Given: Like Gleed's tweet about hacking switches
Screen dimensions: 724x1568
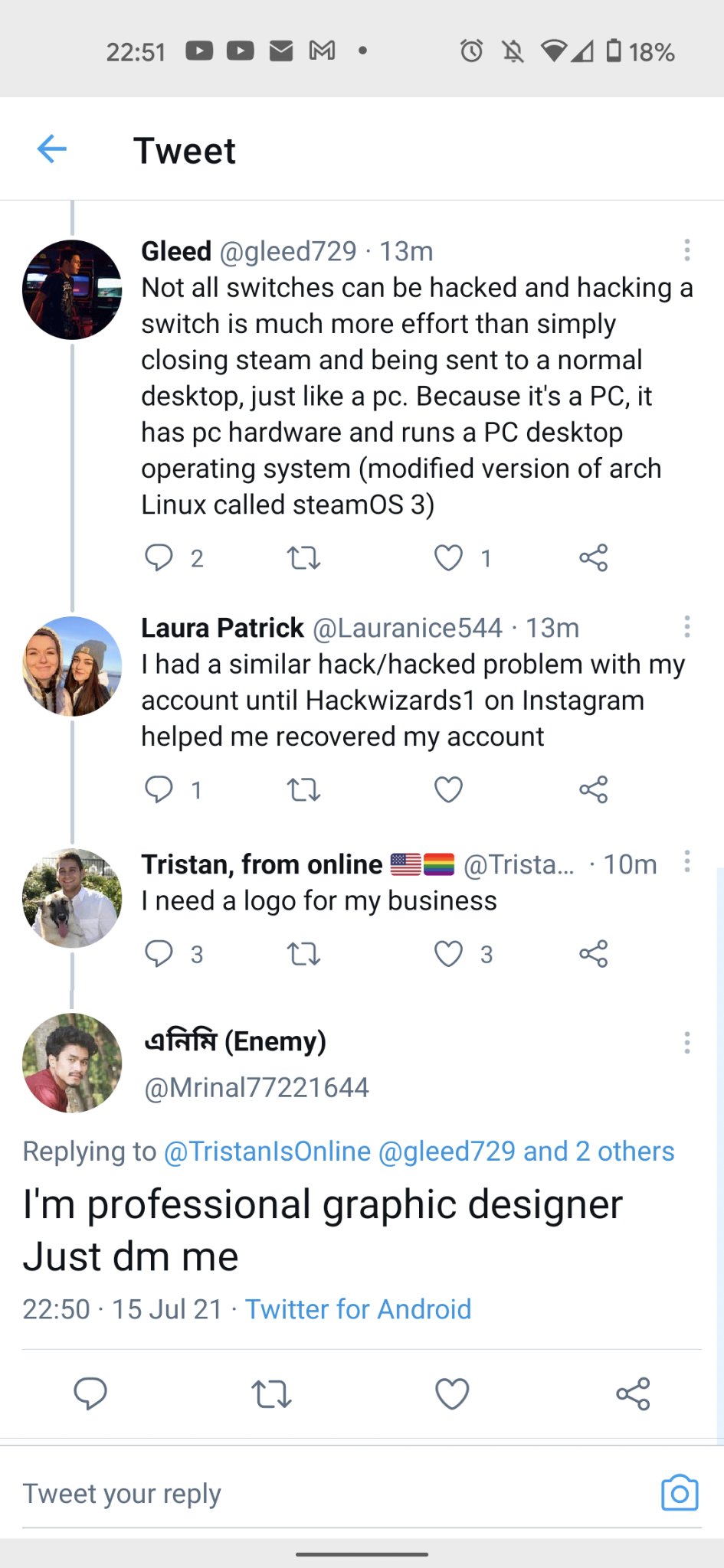Looking at the screenshot, I should [x=448, y=558].
